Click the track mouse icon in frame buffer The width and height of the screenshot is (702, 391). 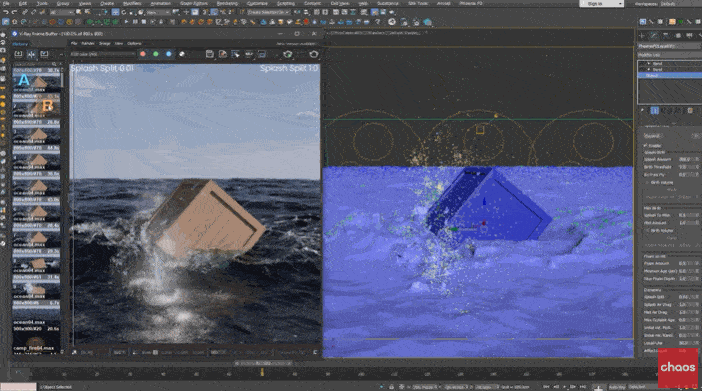[235, 54]
